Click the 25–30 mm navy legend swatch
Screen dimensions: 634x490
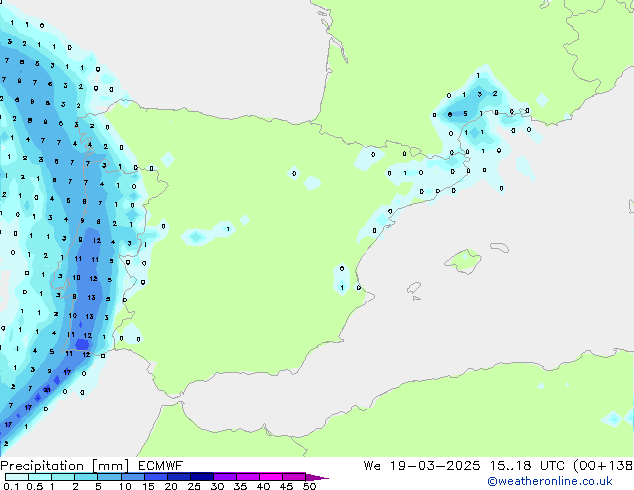tap(201, 477)
